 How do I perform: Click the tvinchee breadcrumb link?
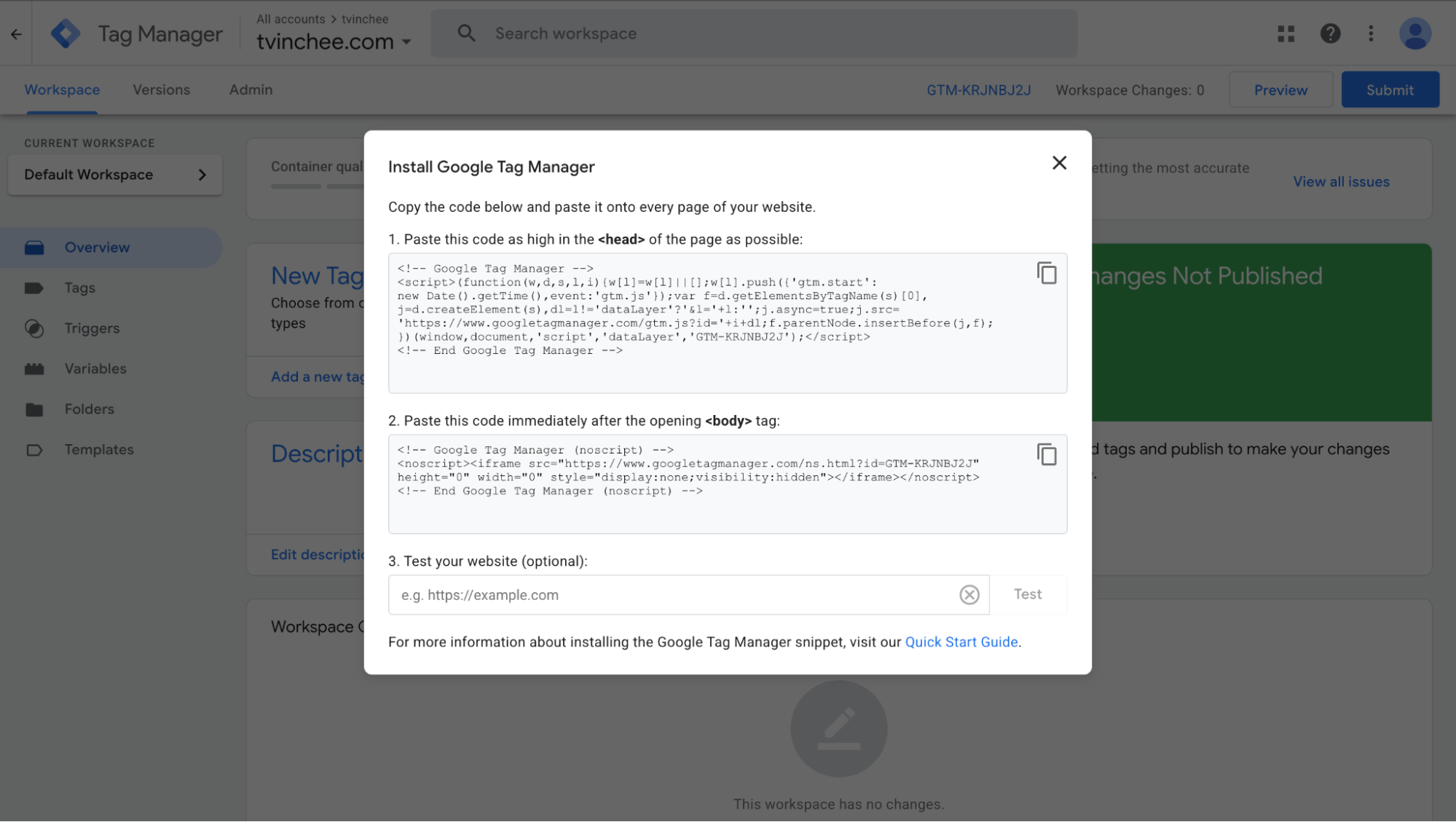coord(365,19)
